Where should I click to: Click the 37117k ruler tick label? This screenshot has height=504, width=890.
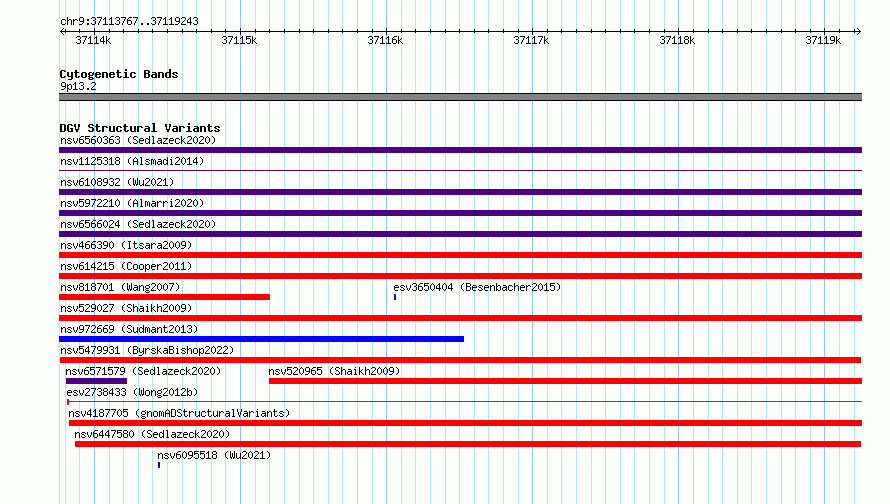[531, 40]
